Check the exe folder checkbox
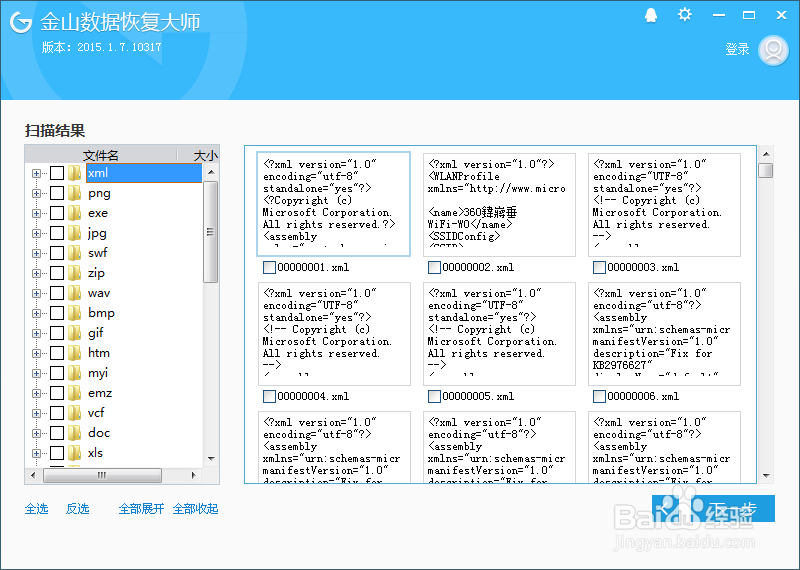This screenshot has height=570, width=800. [57, 213]
